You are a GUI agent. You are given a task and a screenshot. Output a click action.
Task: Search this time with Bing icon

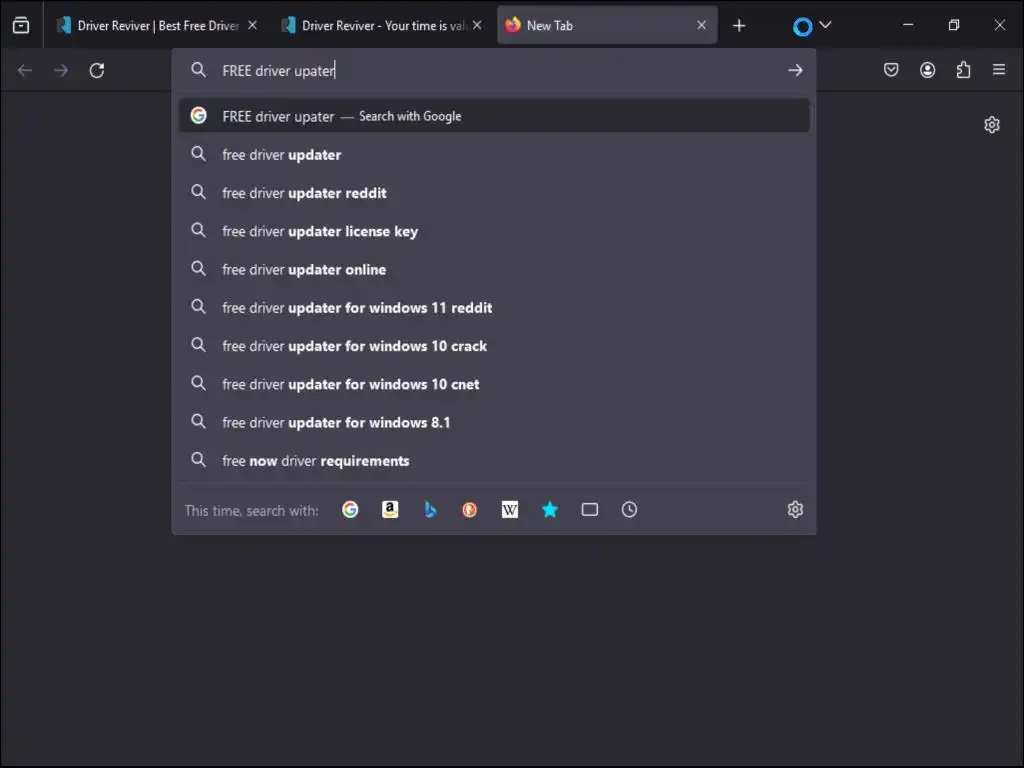430,509
